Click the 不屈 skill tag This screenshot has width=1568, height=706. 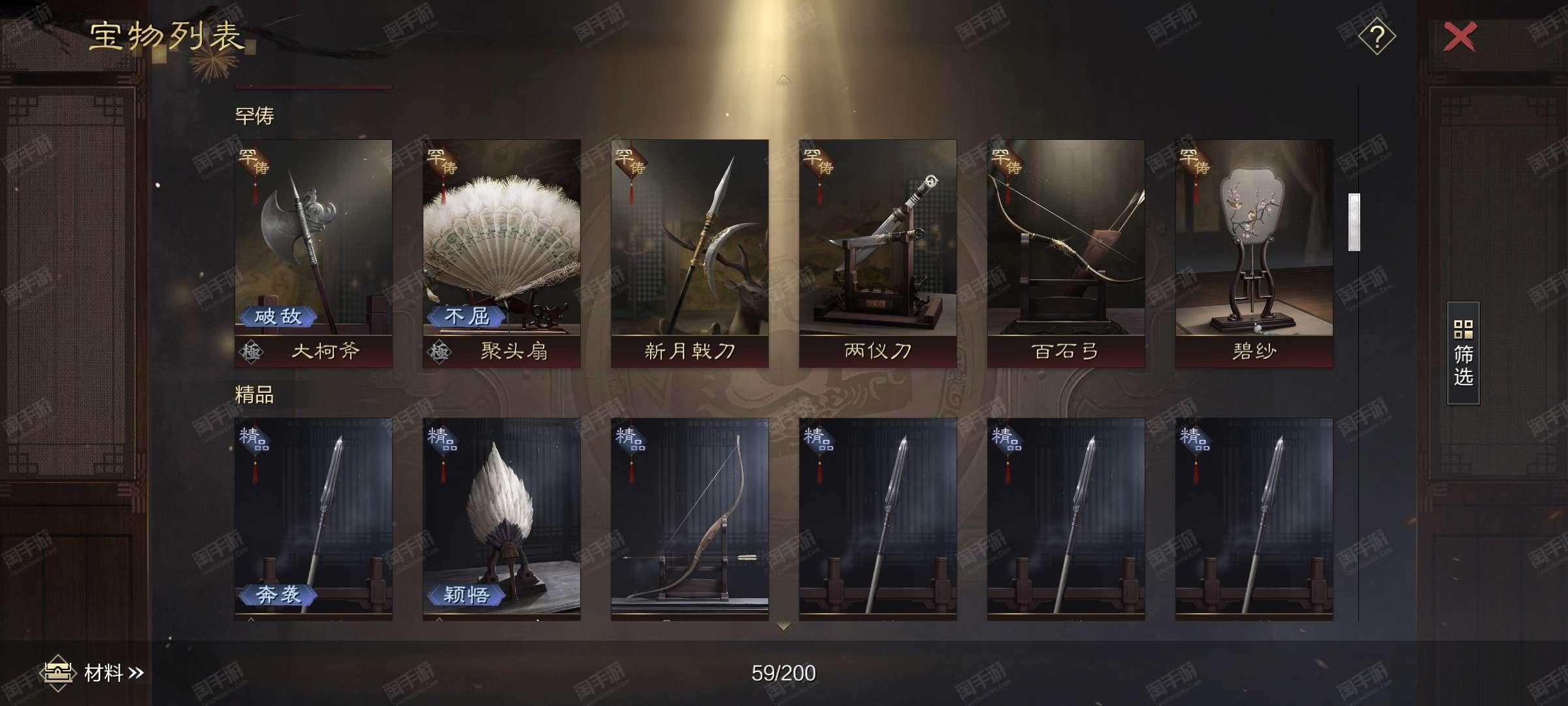pyautogui.click(x=466, y=316)
